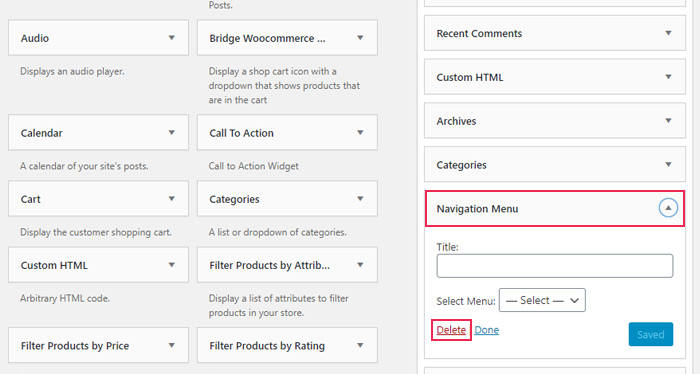This screenshot has width=700, height=374.
Task: Click the Navigation Menu Title field
Action: point(554,266)
